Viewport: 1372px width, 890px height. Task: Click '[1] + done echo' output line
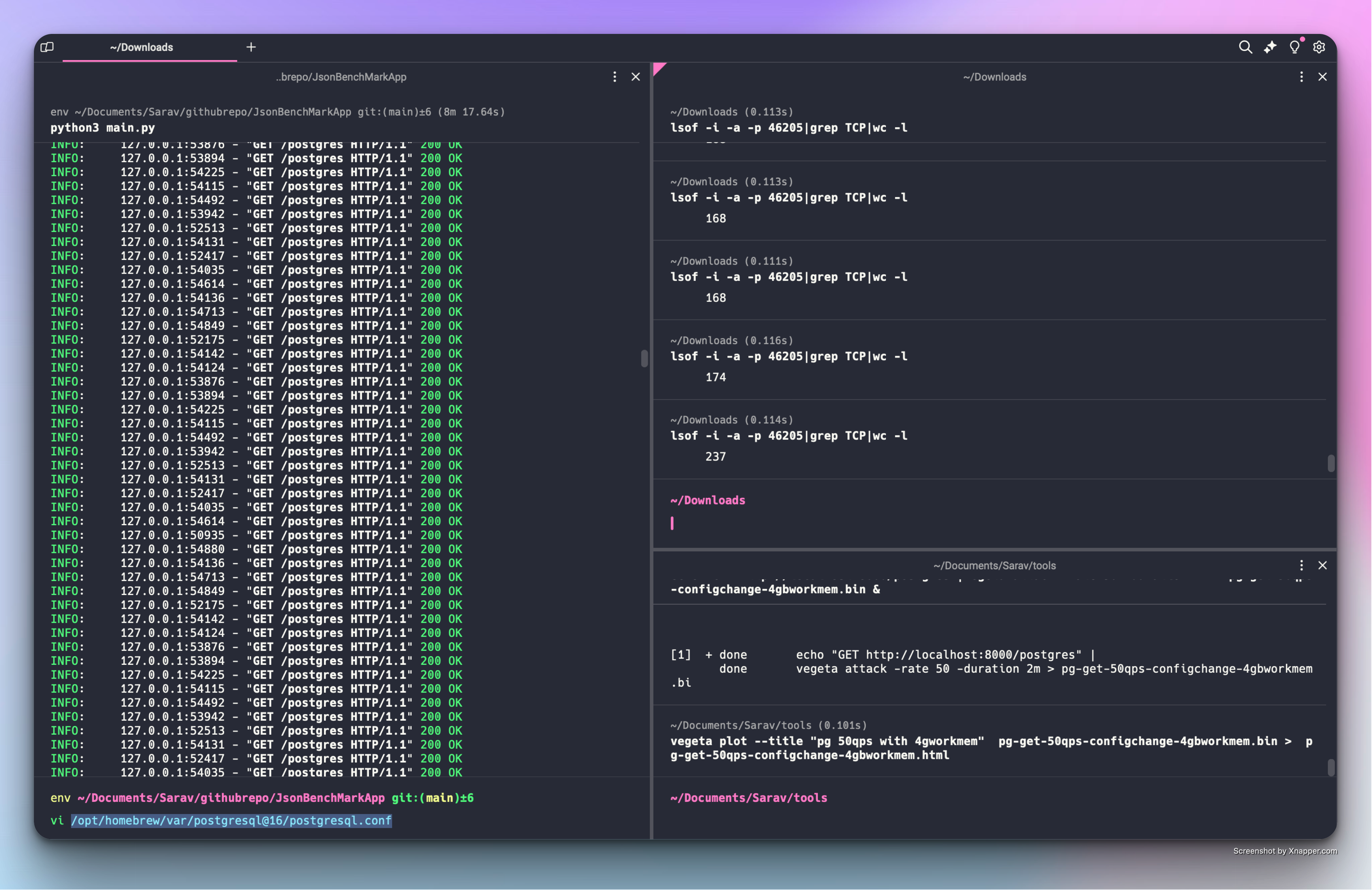click(883, 655)
